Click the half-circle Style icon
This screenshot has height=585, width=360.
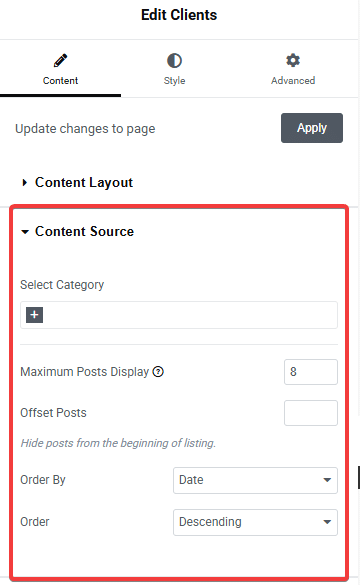tap(174, 60)
